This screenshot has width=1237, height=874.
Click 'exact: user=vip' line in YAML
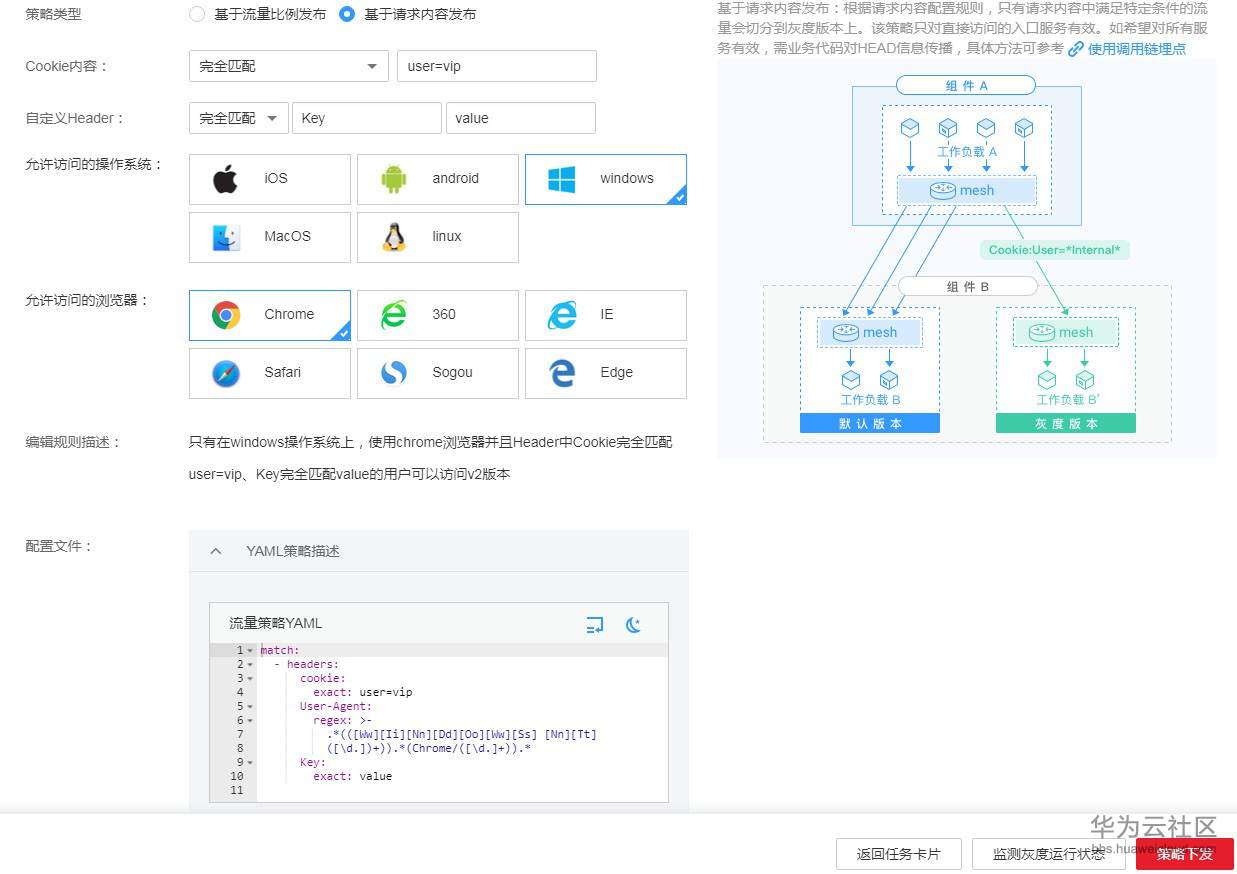(362, 692)
